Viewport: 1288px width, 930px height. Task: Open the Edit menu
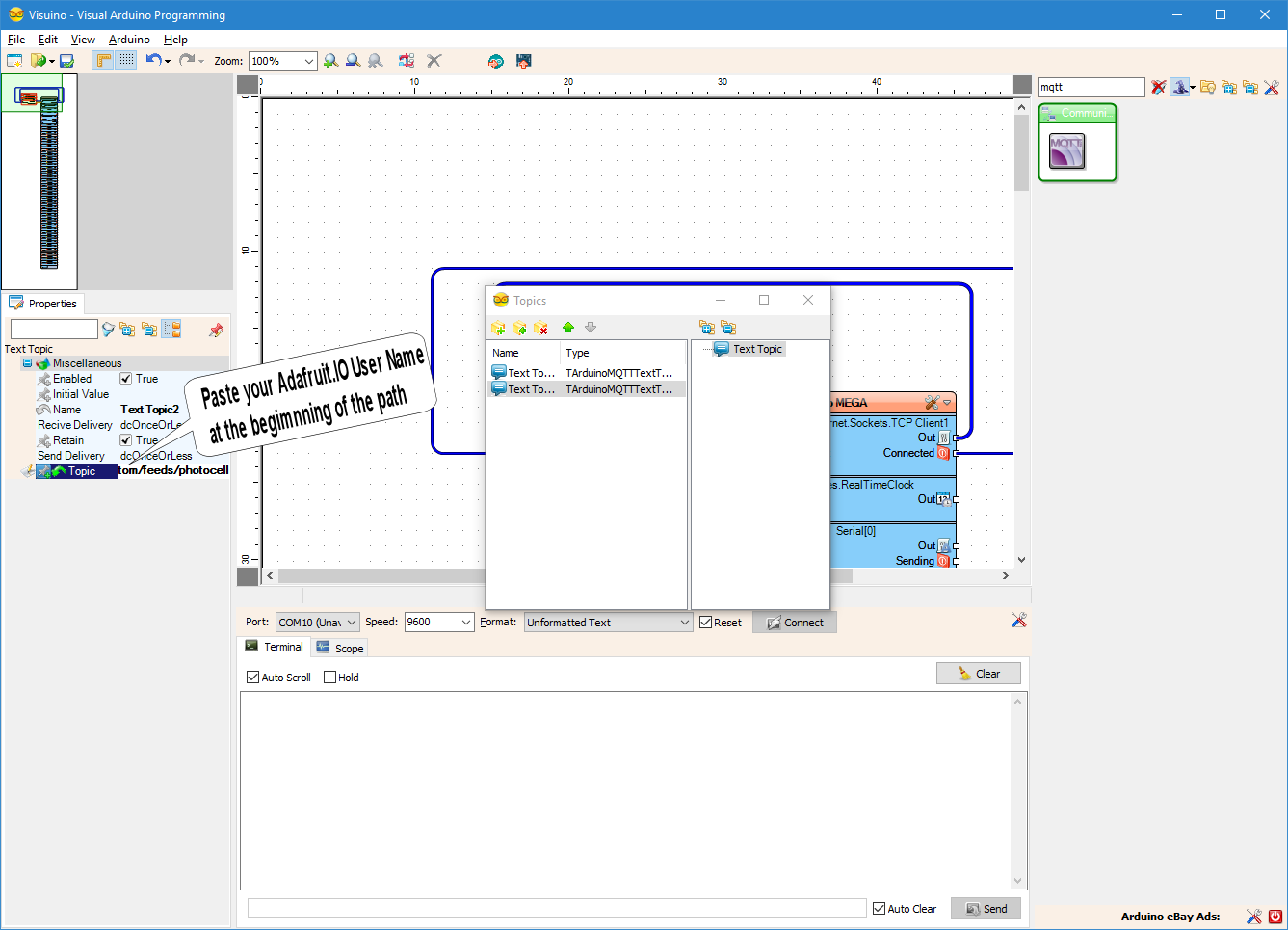(48, 40)
